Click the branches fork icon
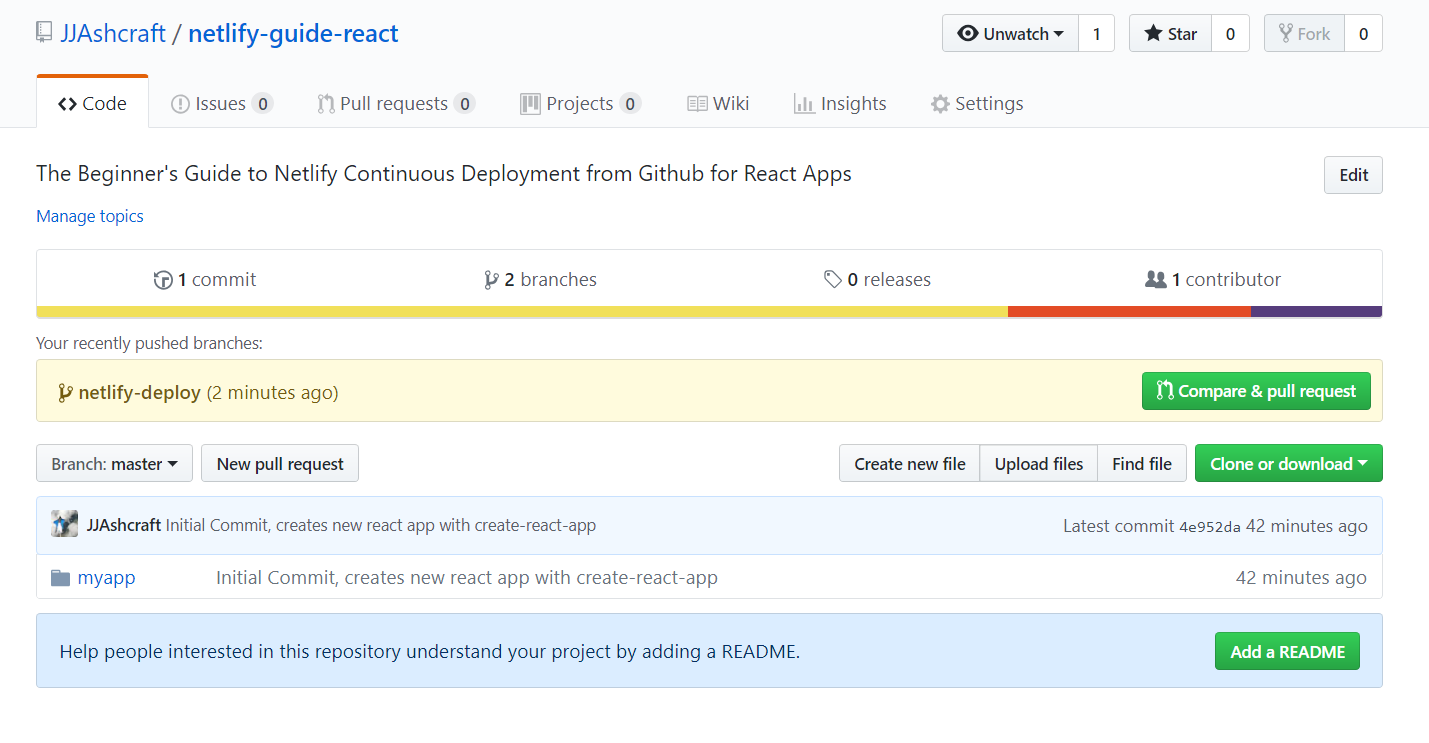 click(x=491, y=280)
